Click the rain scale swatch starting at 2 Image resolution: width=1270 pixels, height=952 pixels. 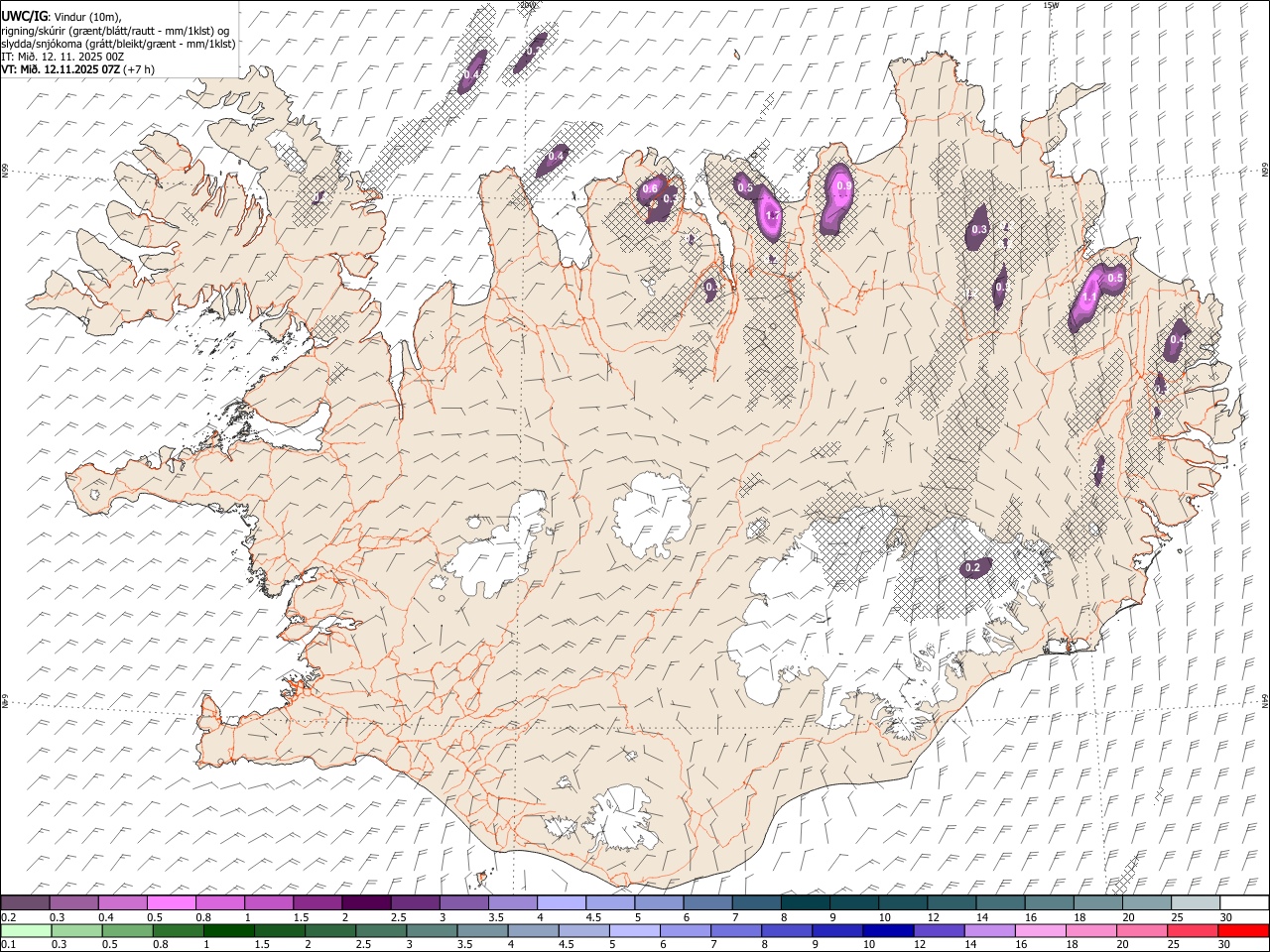[x=330, y=930]
